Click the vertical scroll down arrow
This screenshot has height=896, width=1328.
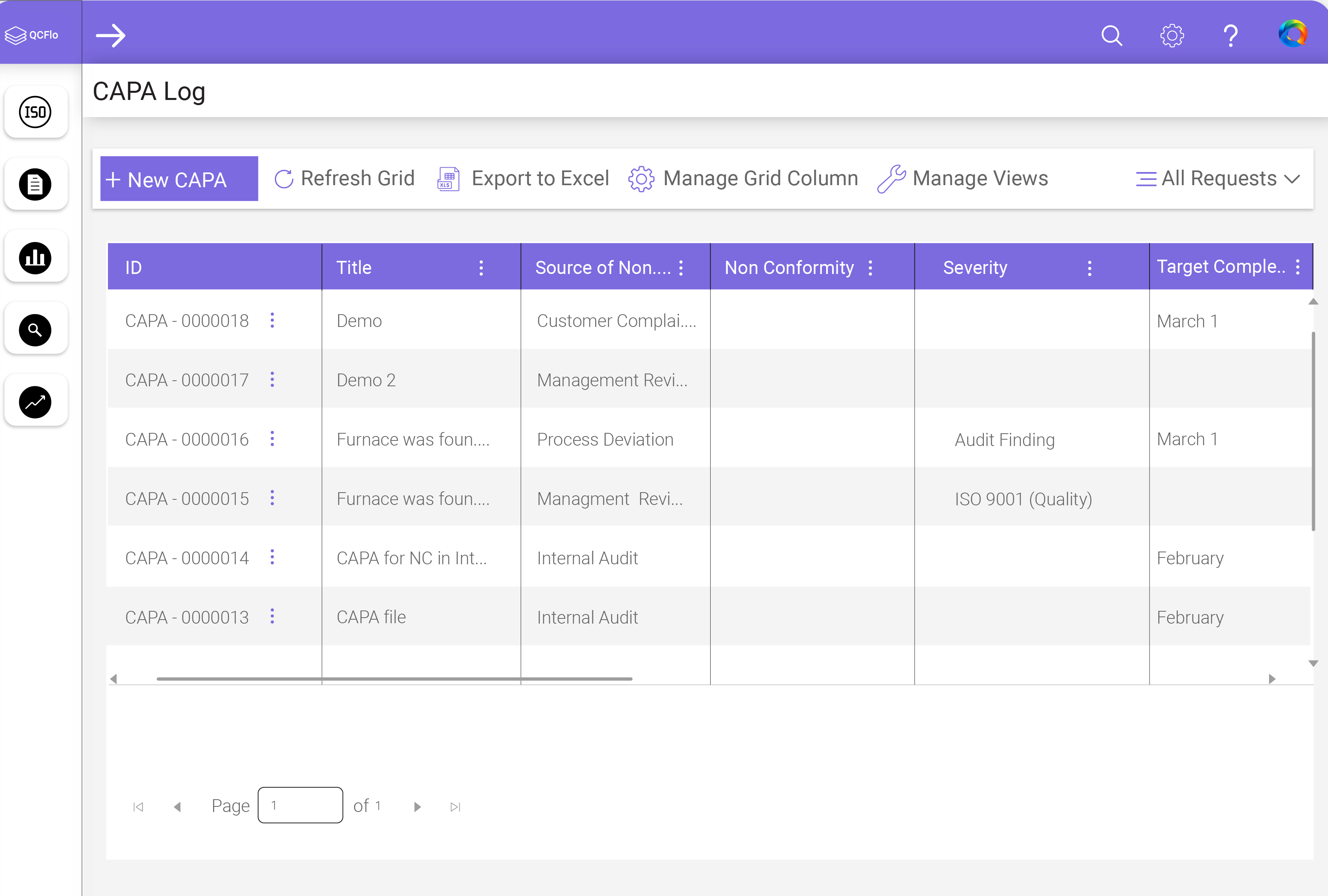pyautogui.click(x=1313, y=663)
